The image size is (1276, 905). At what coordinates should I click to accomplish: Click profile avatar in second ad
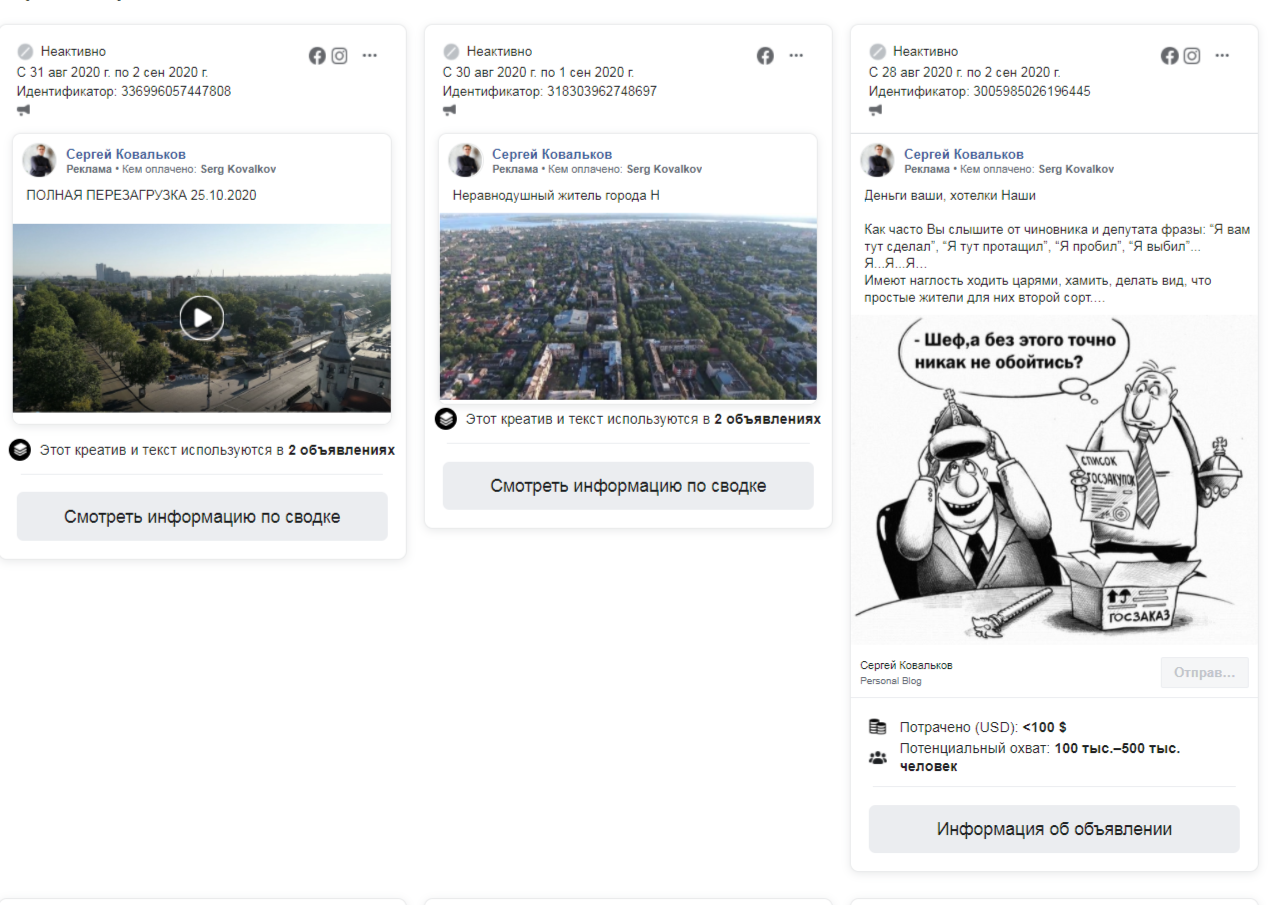pos(465,160)
